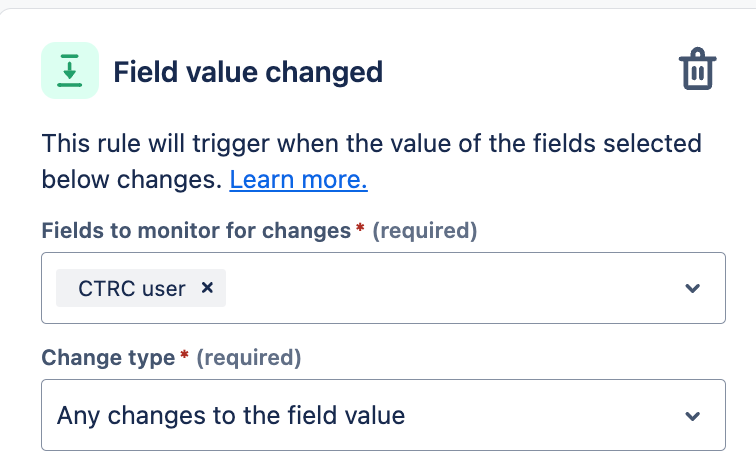756x476 pixels.
Task: Remove the CTRC user chip with its x
Action: pos(208,288)
